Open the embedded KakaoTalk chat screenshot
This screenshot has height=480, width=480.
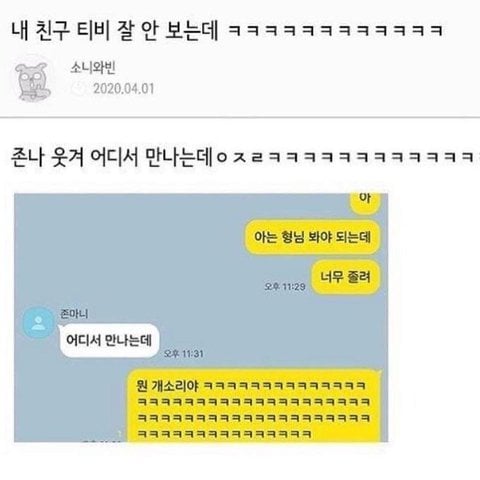pos(201,318)
